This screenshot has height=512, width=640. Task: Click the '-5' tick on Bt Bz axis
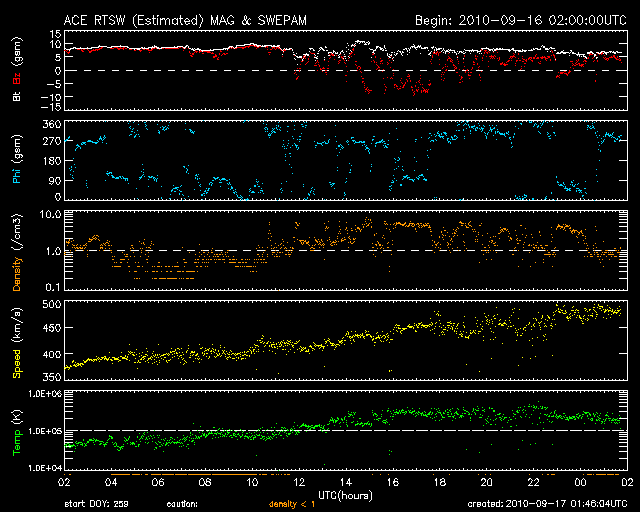pyautogui.click(x=53, y=84)
